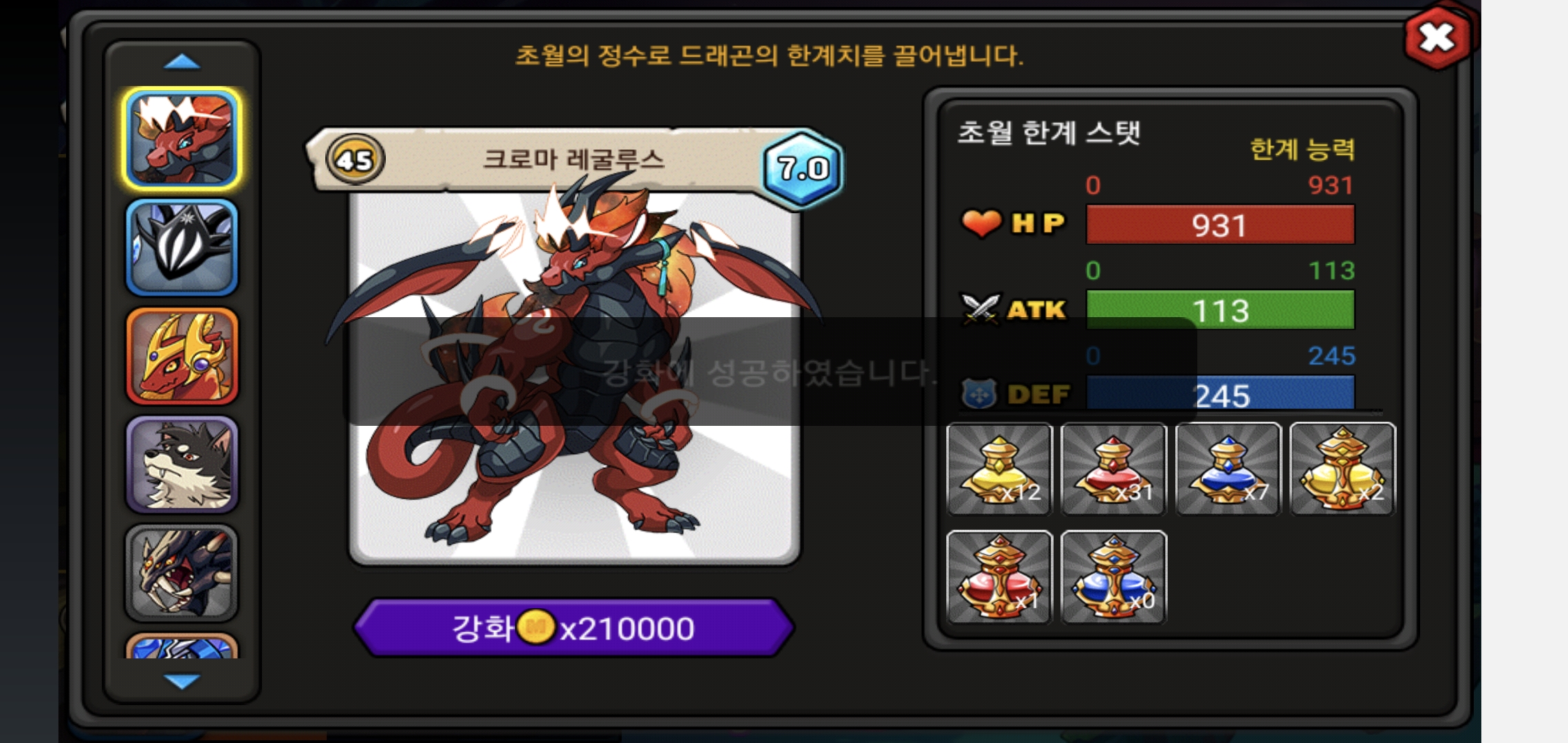Select the black spiked helmet dragon portrait
This screenshot has height=743, width=1568.
pos(182,248)
